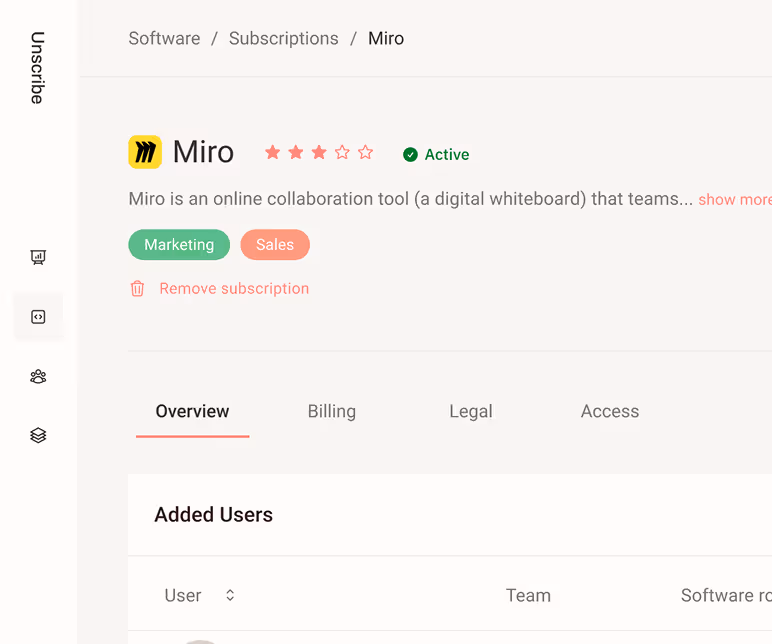The image size is (772, 644).
Task: Open the dashboard presentation icon in sidebar
Action: point(38,257)
